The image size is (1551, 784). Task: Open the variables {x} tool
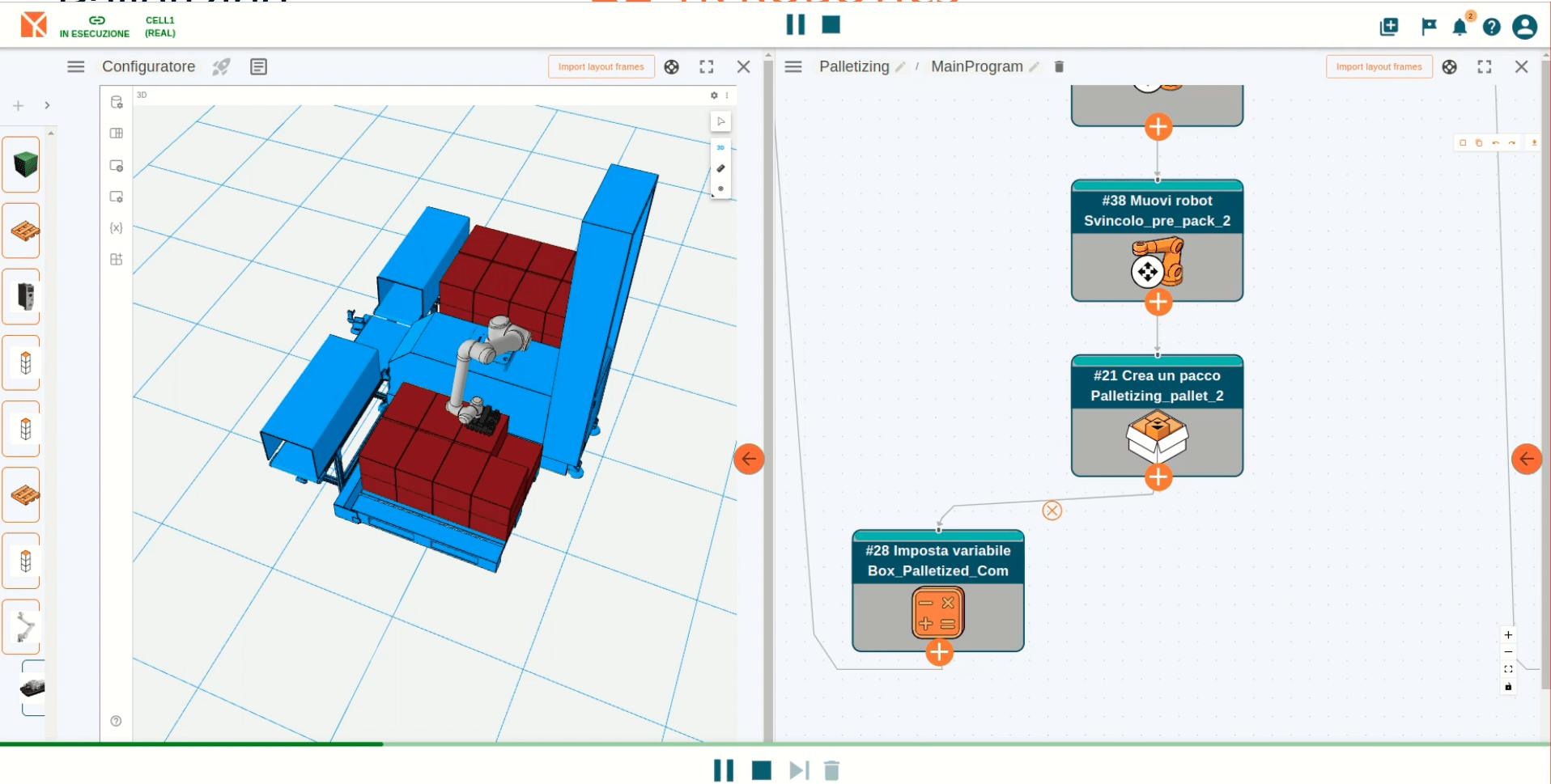click(x=117, y=228)
